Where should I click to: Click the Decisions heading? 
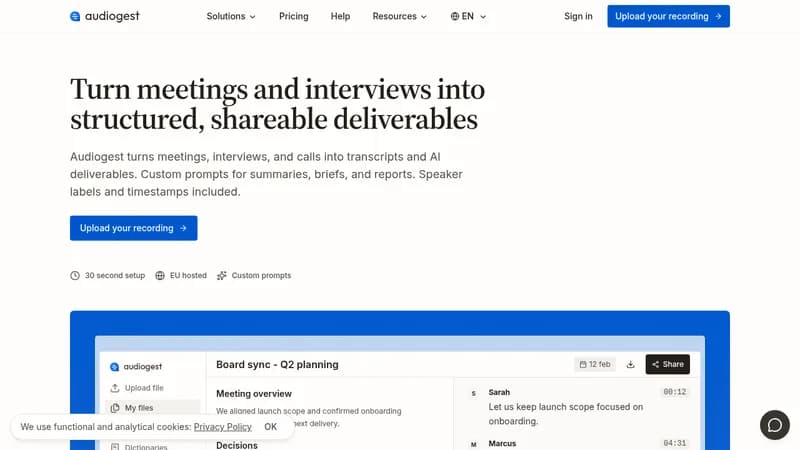click(x=237, y=445)
